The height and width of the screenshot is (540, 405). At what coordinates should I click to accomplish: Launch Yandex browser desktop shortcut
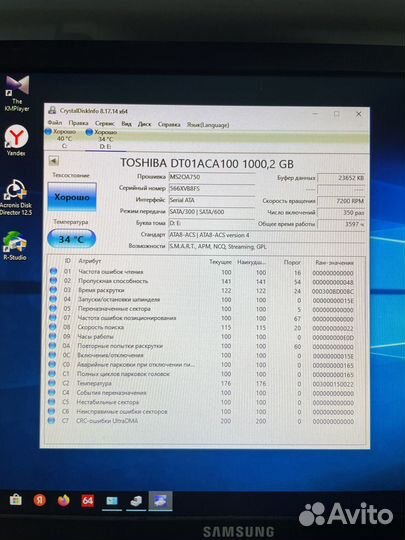(16, 141)
